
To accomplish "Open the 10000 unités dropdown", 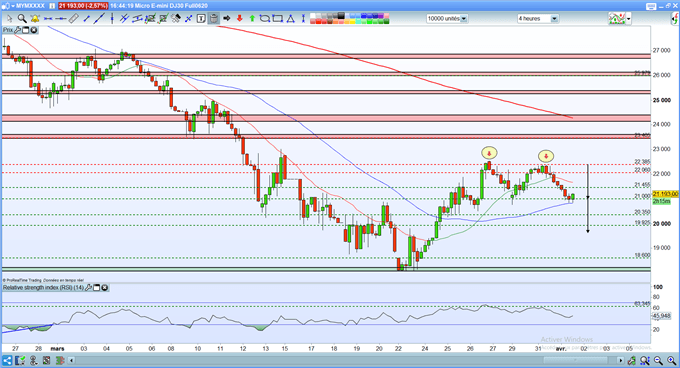I will 464,19.
